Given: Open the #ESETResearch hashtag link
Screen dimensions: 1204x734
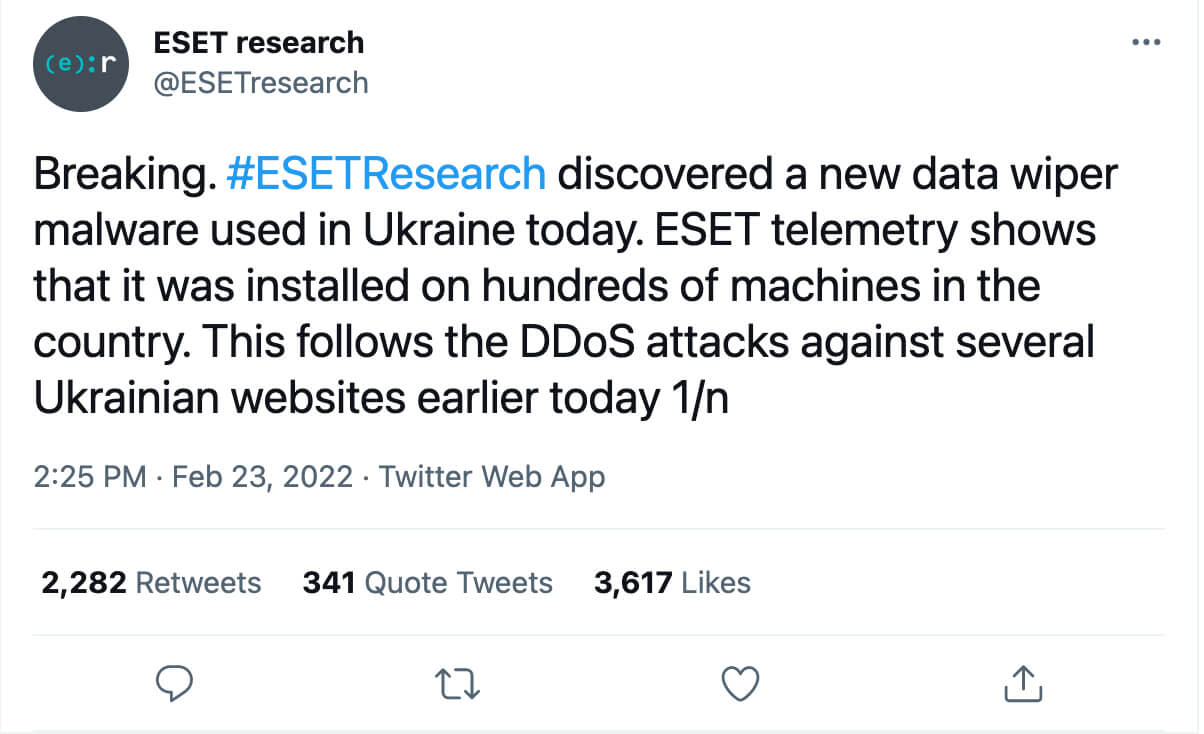Looking at the screenshot, I should pyautogui.click(x=387, y=174).
